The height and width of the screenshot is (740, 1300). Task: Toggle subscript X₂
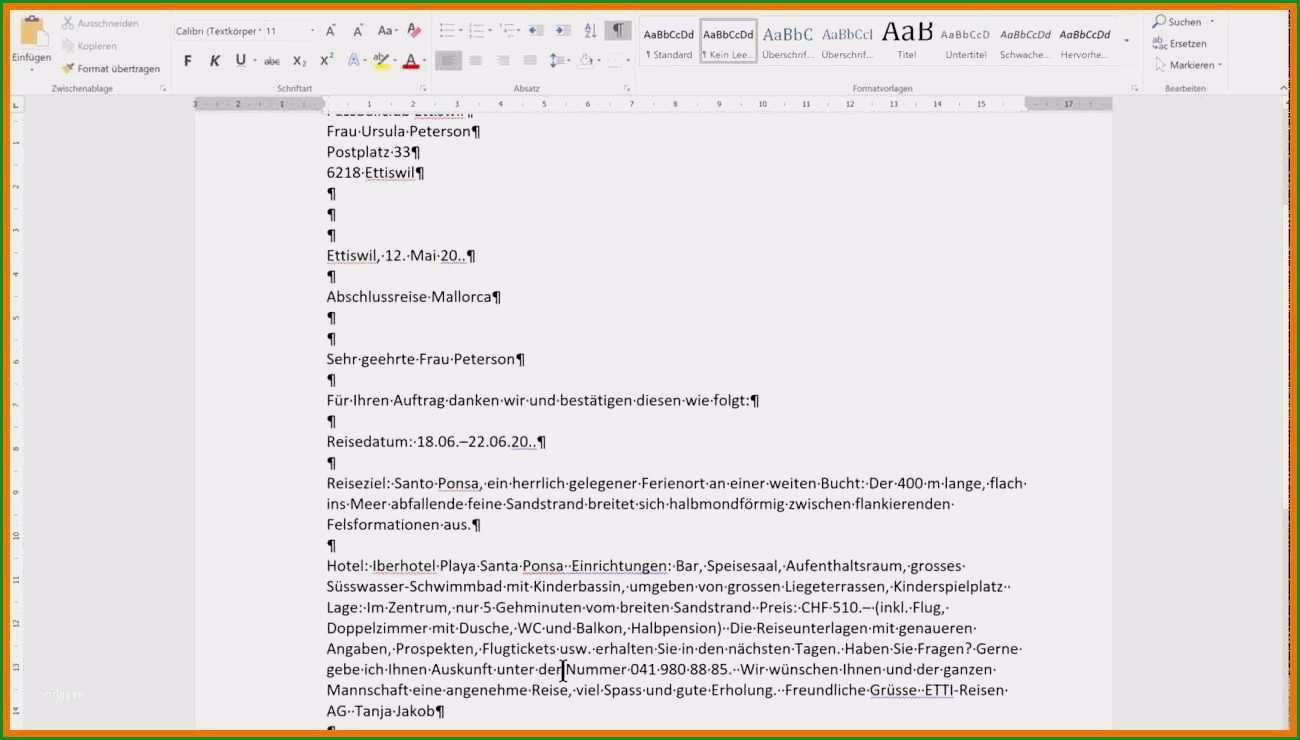pyautogui.click(x=300, y=61)
